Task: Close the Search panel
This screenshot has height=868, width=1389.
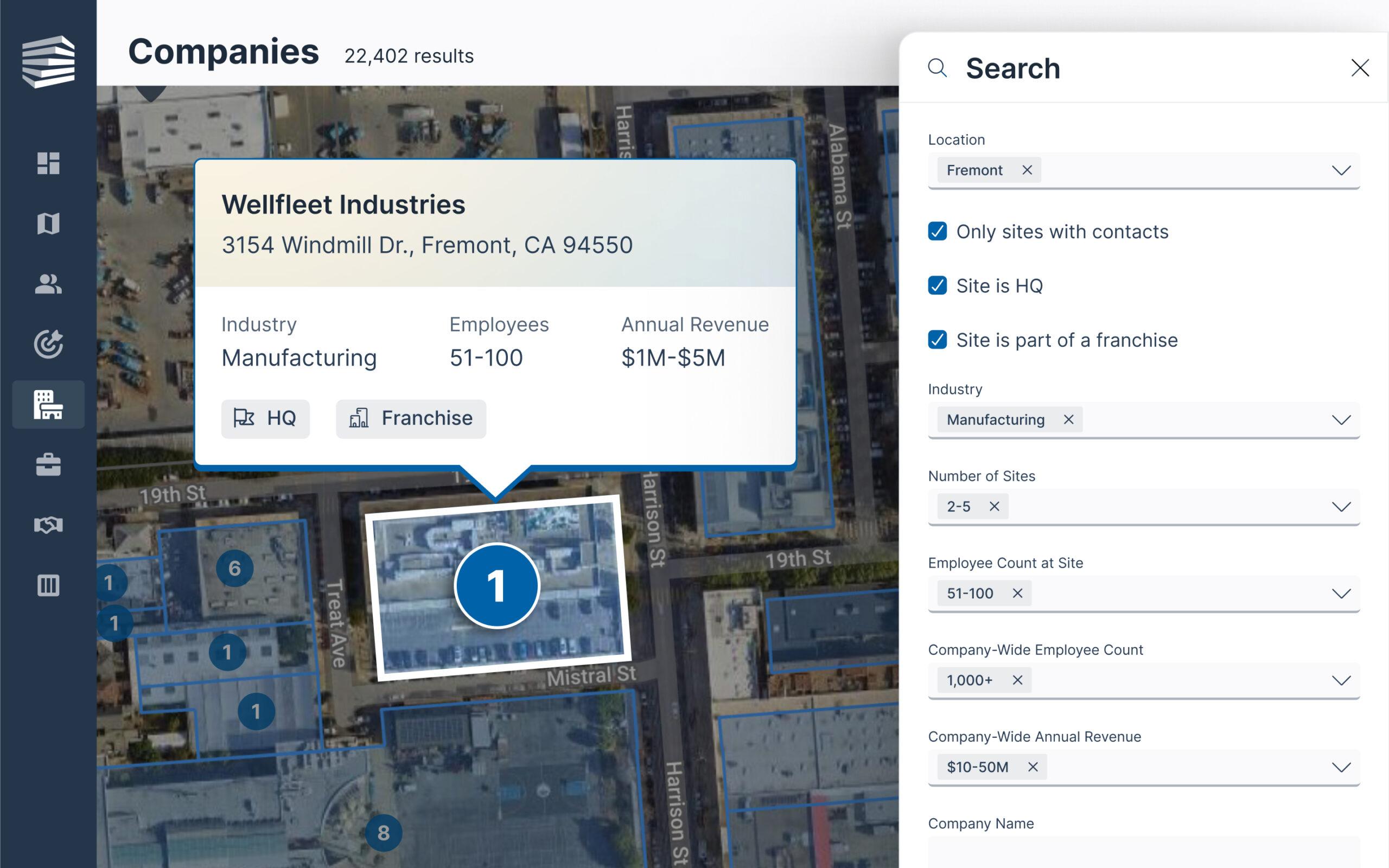Action: pyautogui.click(x=1360, y=68)
